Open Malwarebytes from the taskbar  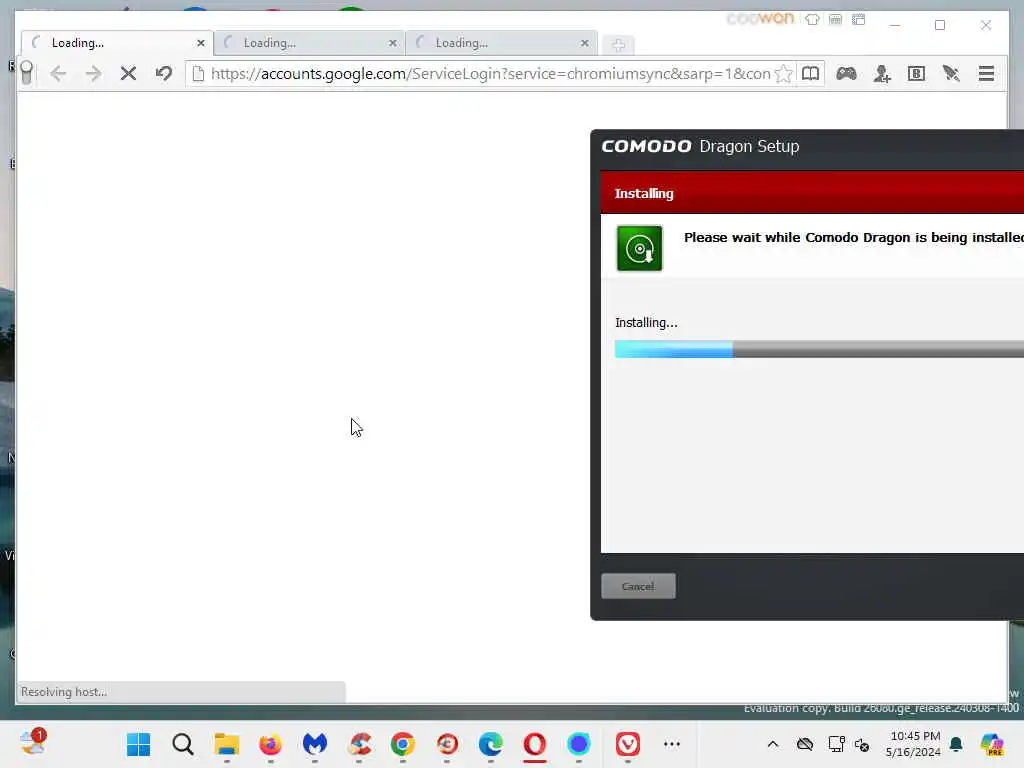pos(315,744)
